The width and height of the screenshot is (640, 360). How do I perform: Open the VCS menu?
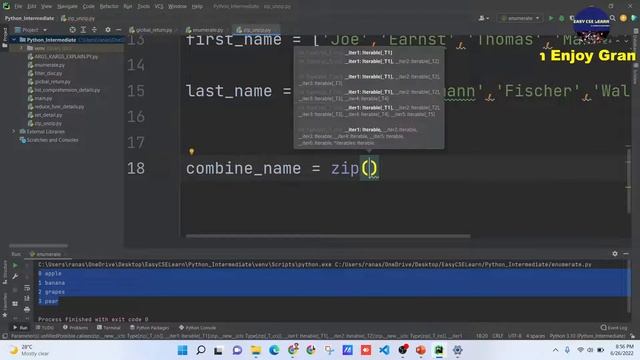point(159,7)
